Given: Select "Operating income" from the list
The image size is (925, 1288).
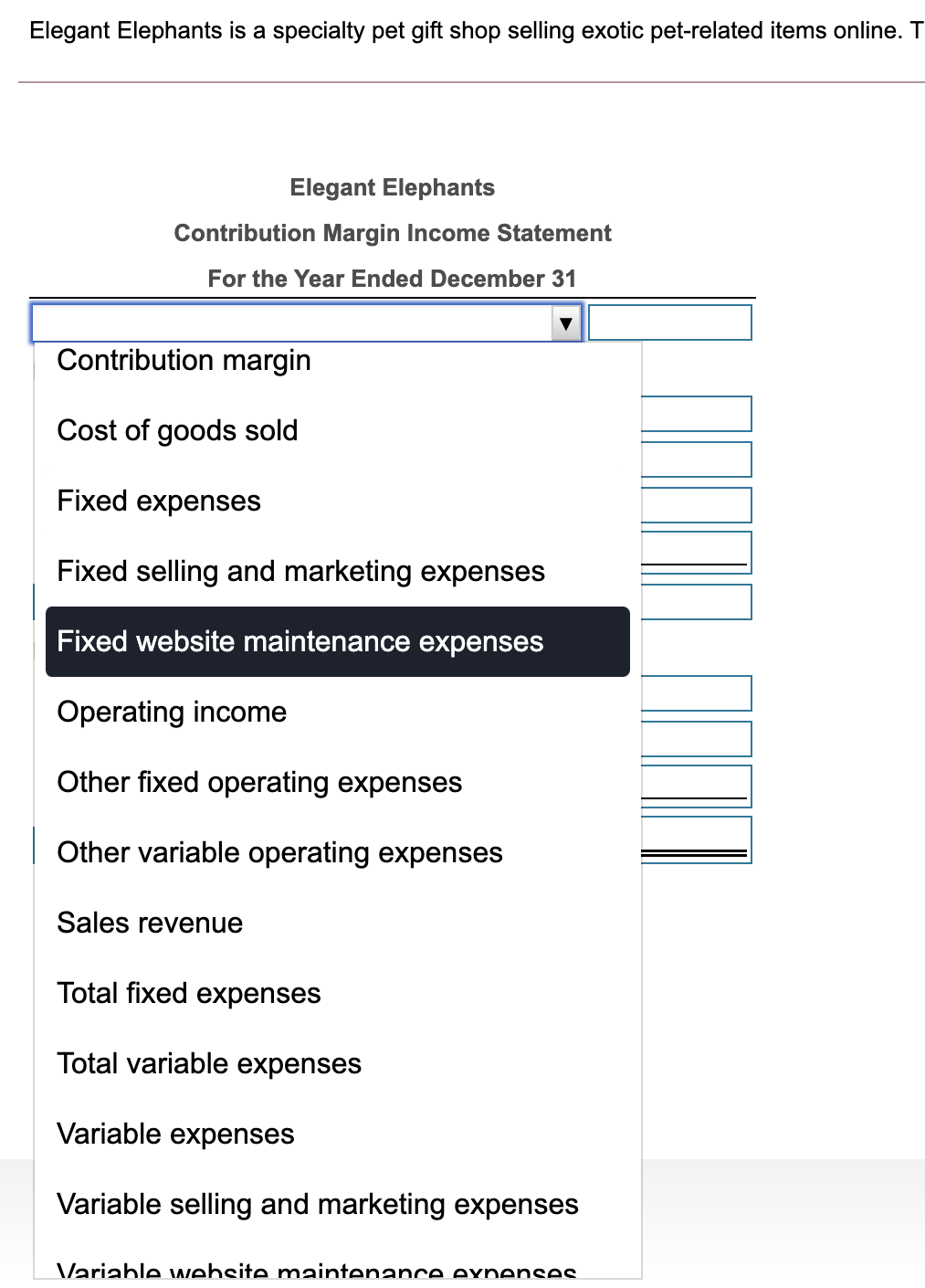Looking at the screenshot, I should [171, 712].
